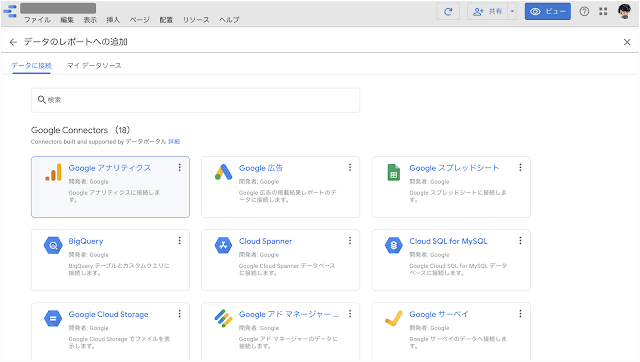The width and height of the screenshot is (640, 362).
Task: Select the BigQuery connector title
Action: tap(86, 241)
